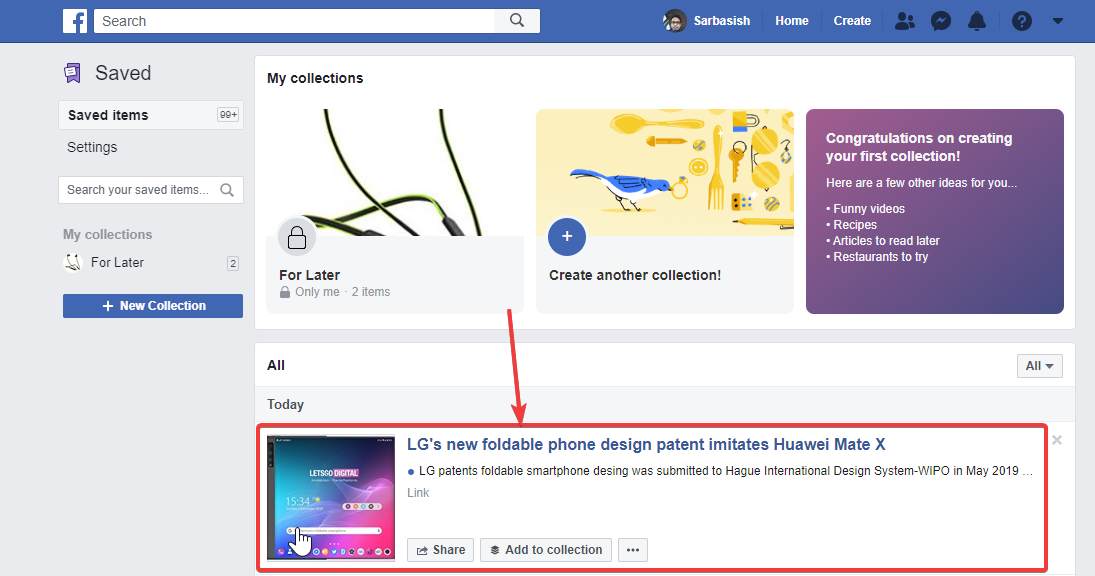The width and height of the screenshot is (1095, 576).
Task: Open the Quick Help question mark icon
Action: point(1022,21)
